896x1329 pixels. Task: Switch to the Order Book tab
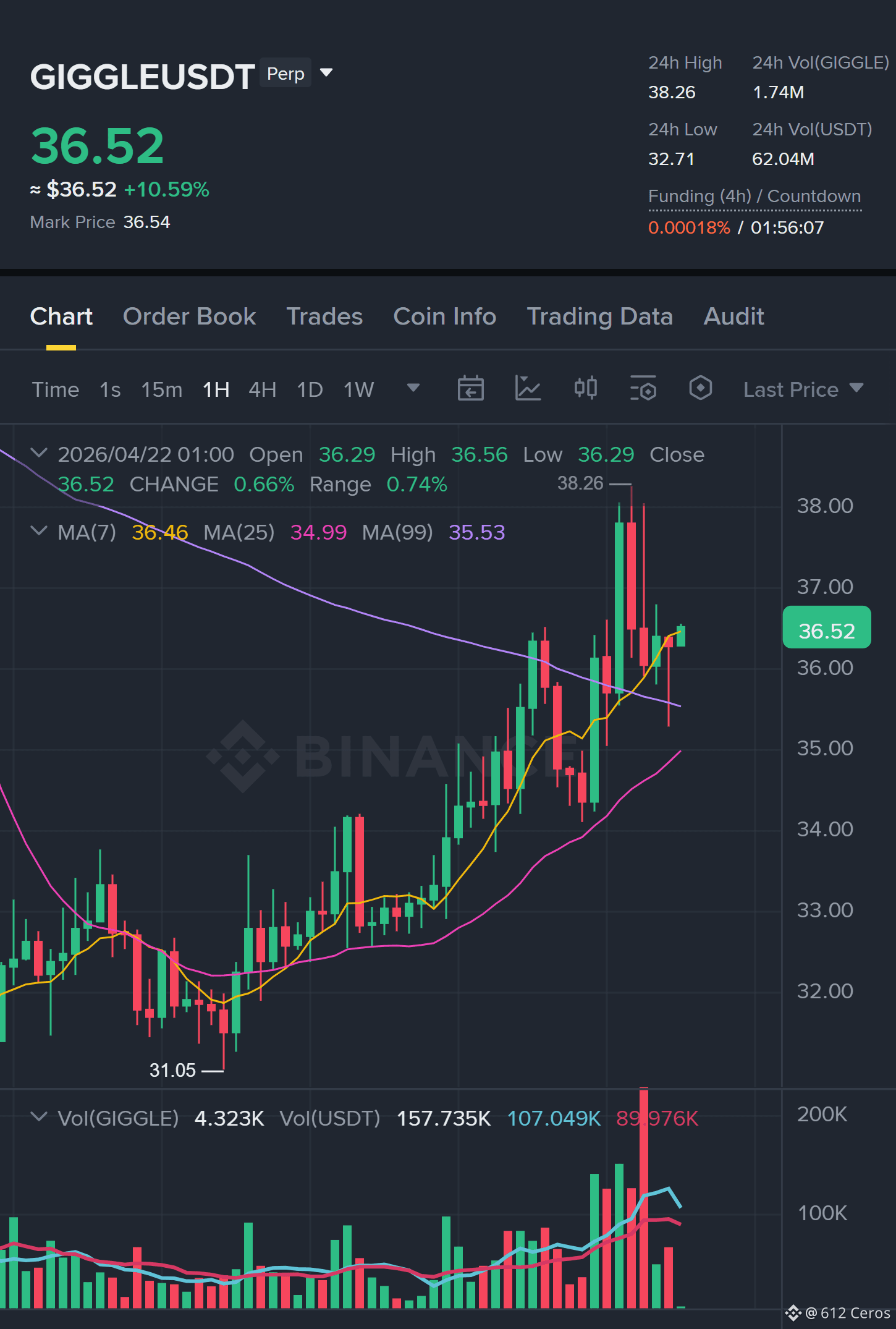click(189, 316)
